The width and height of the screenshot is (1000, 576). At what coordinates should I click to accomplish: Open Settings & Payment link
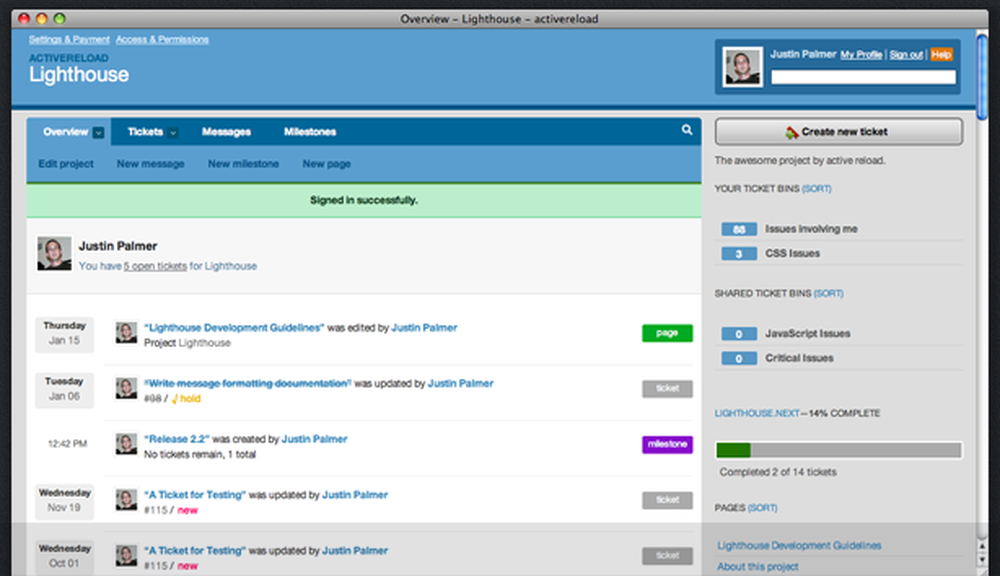(x=69, y=40)
